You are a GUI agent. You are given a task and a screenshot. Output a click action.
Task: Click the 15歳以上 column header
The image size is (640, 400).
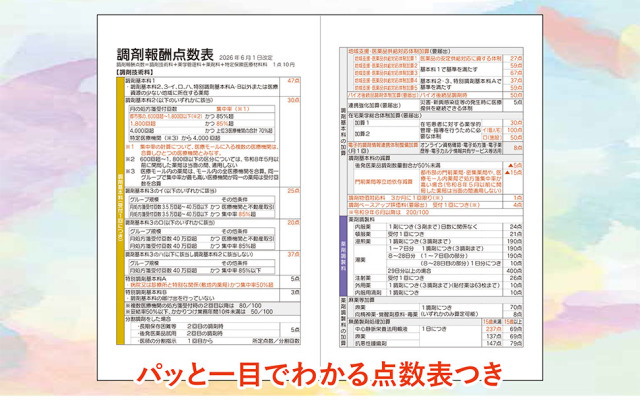513,322
